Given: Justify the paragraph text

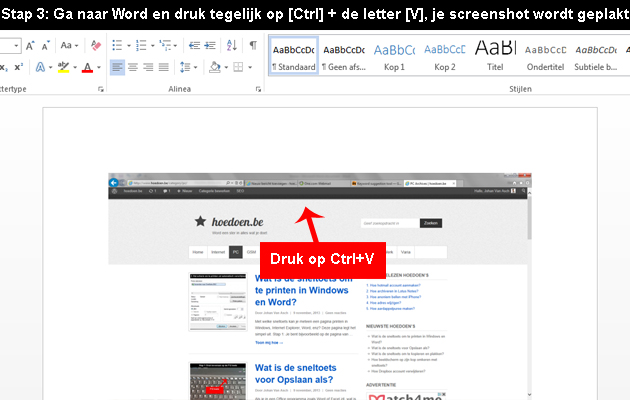Looking at the screenshot, I should coord(164,67).
